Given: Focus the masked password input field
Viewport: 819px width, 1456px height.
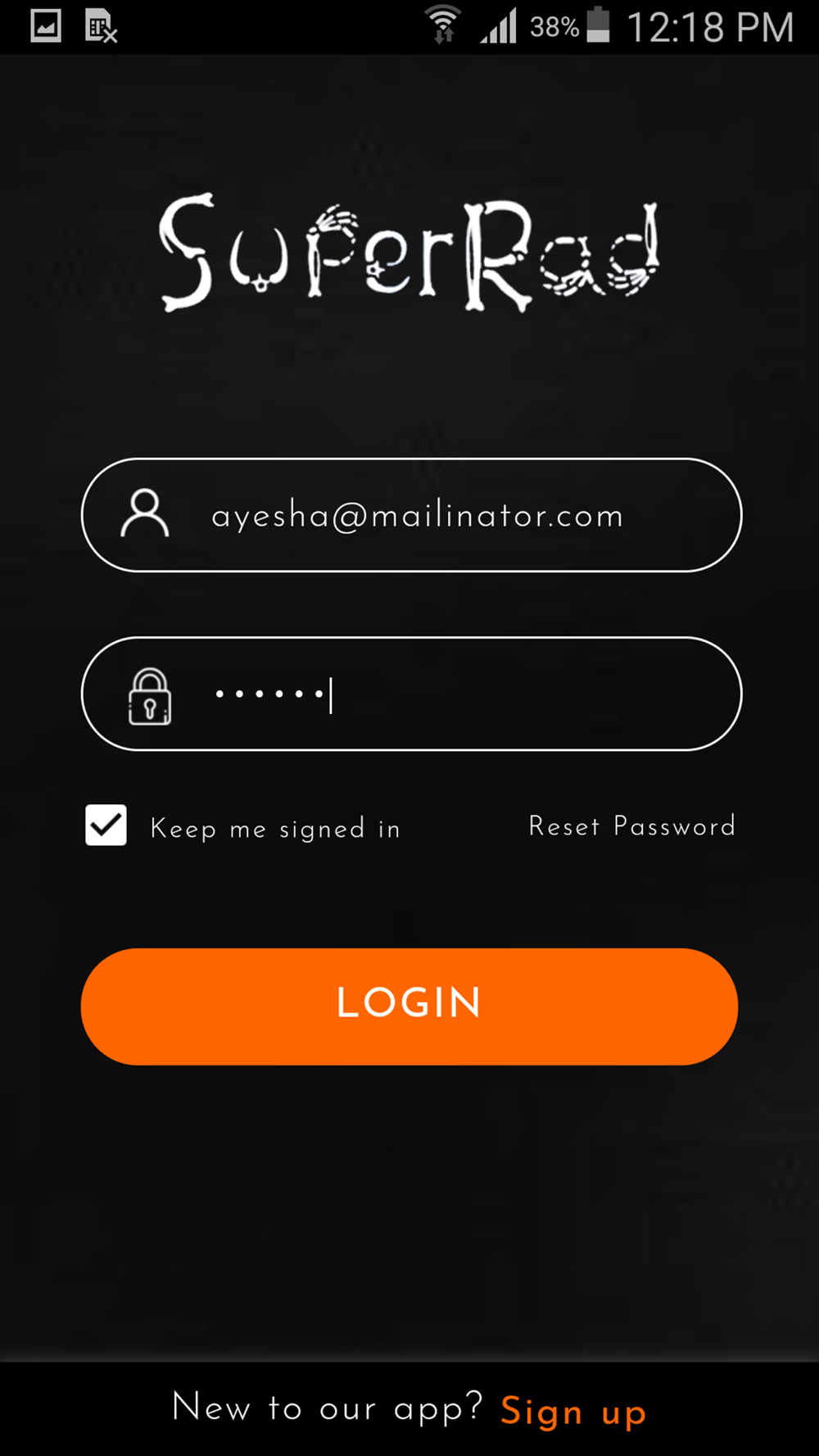Looking at the screenshot, I should click(411, 694).
